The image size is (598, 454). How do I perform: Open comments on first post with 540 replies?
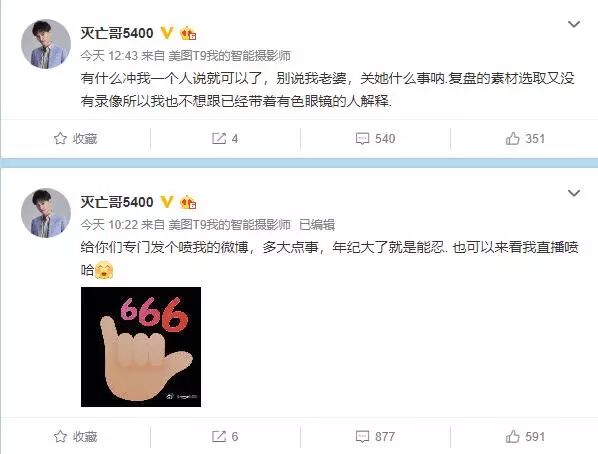point(375,138)
